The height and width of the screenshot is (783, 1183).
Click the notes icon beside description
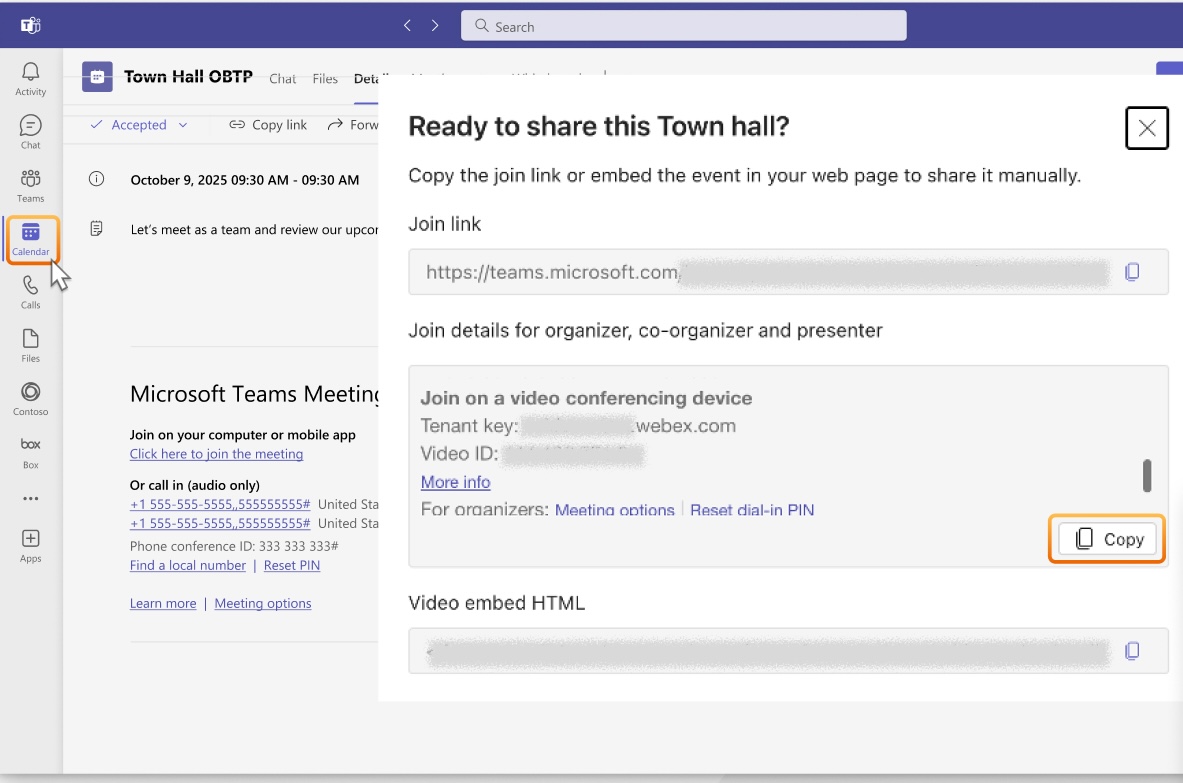coord(96,228)
